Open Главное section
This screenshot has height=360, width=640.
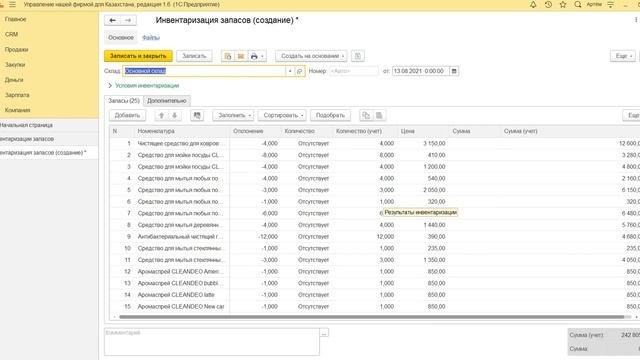coord(16,19)
